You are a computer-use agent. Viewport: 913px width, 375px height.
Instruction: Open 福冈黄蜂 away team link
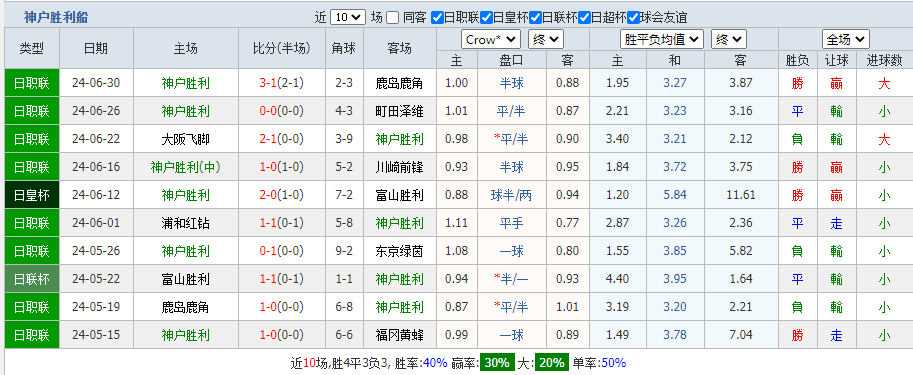tap(399, 335)
